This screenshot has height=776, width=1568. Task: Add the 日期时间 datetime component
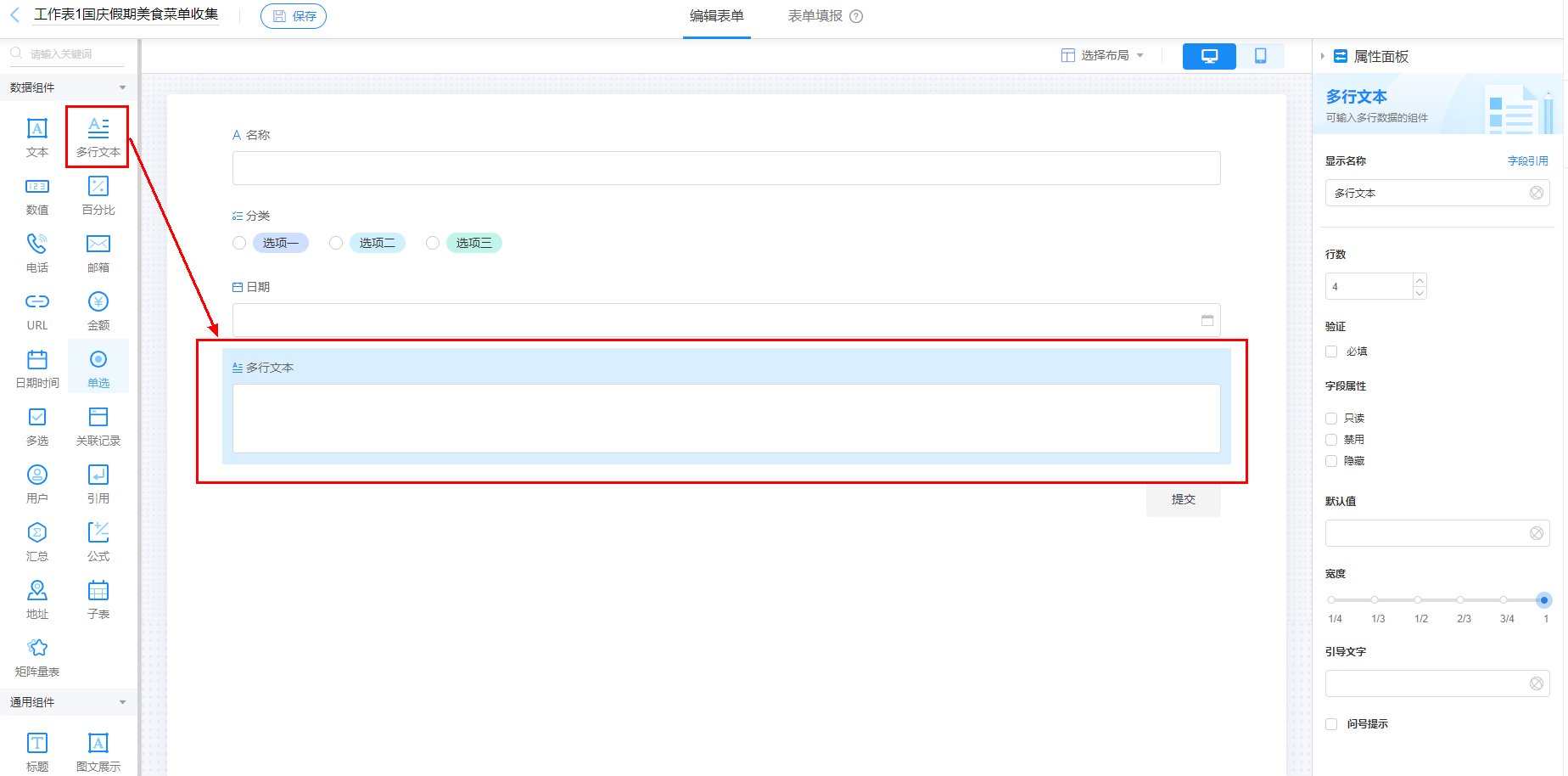point(37,369)
